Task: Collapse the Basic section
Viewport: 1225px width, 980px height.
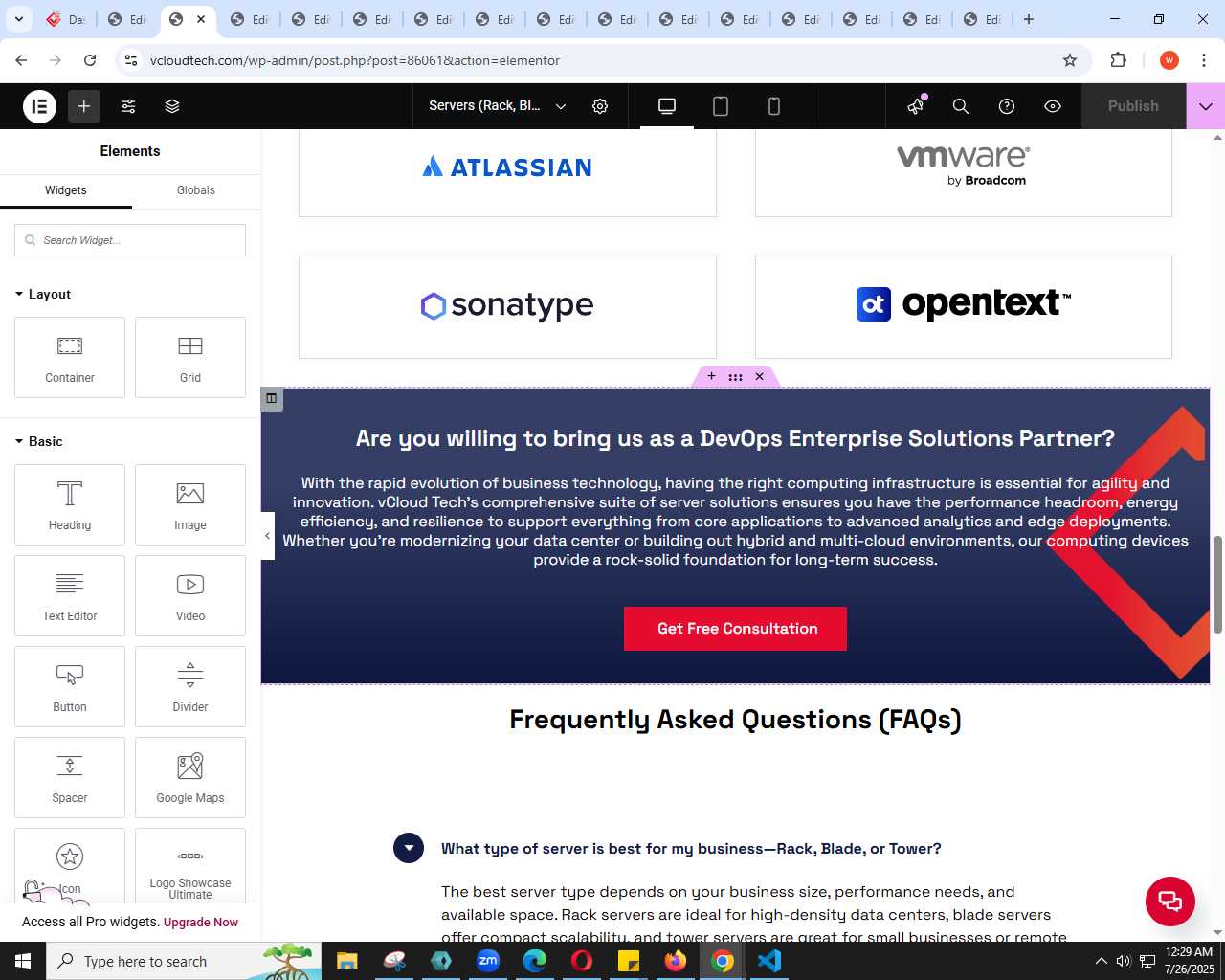Action: tap(39, 441)
